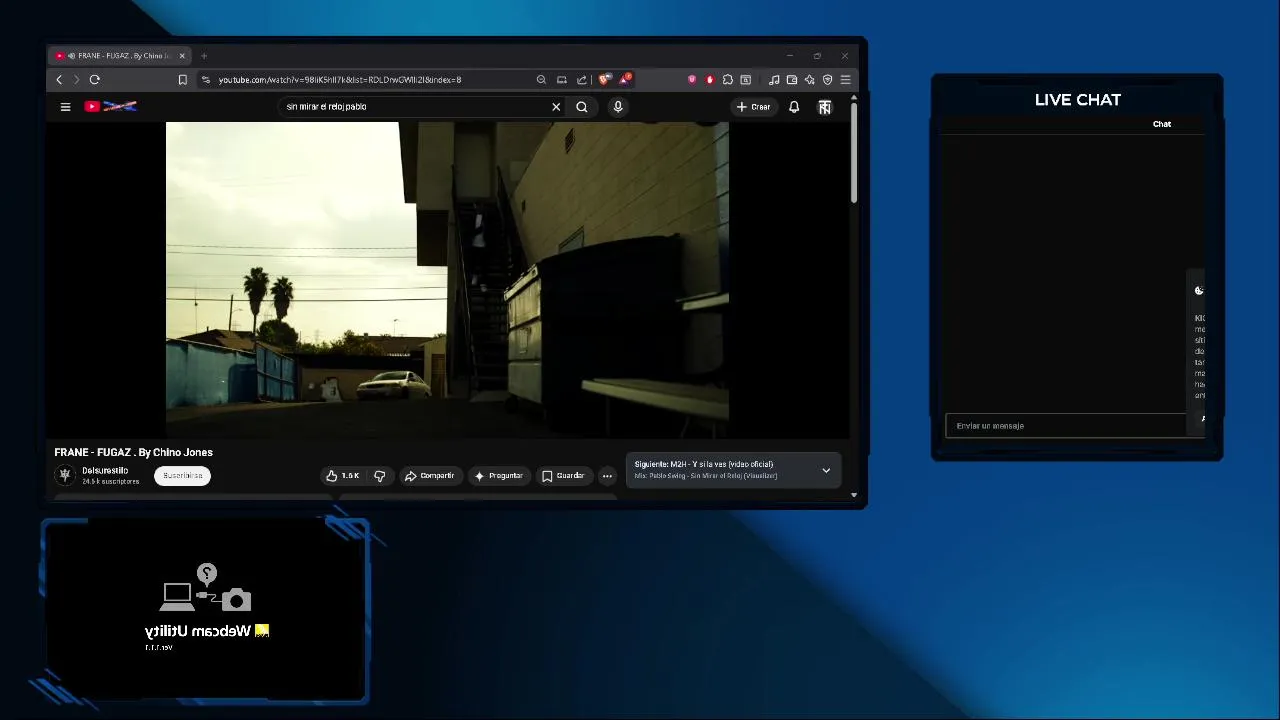Close the FRANE - FUGAZ browser tab
The height and width of the screenshot is (720, 1280).
[182, 56]
